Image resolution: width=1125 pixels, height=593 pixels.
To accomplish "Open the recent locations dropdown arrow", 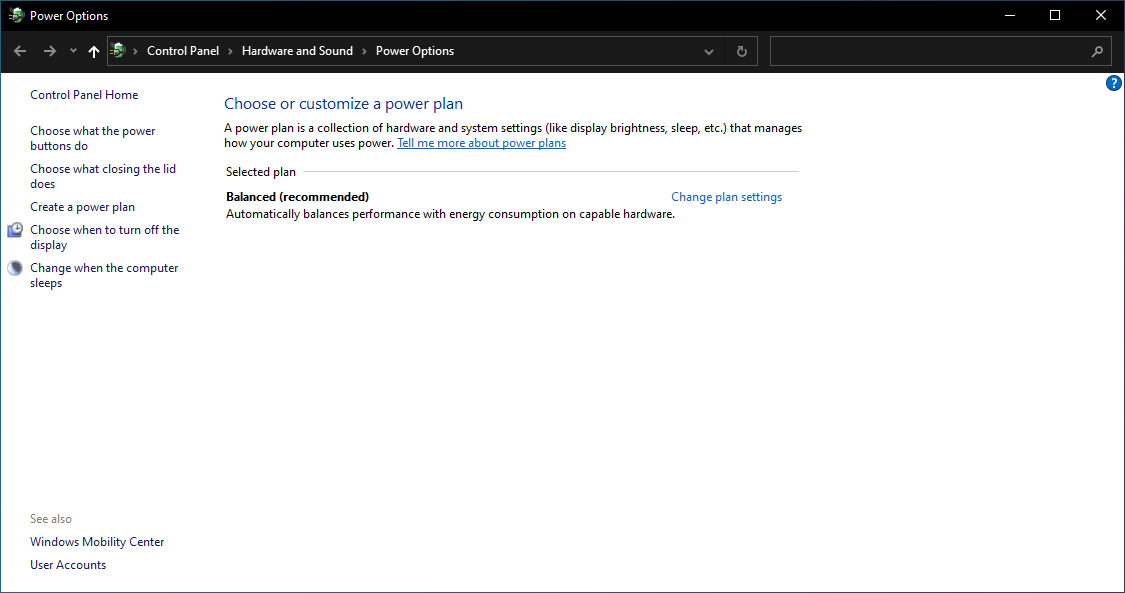I will coord(73,51).
